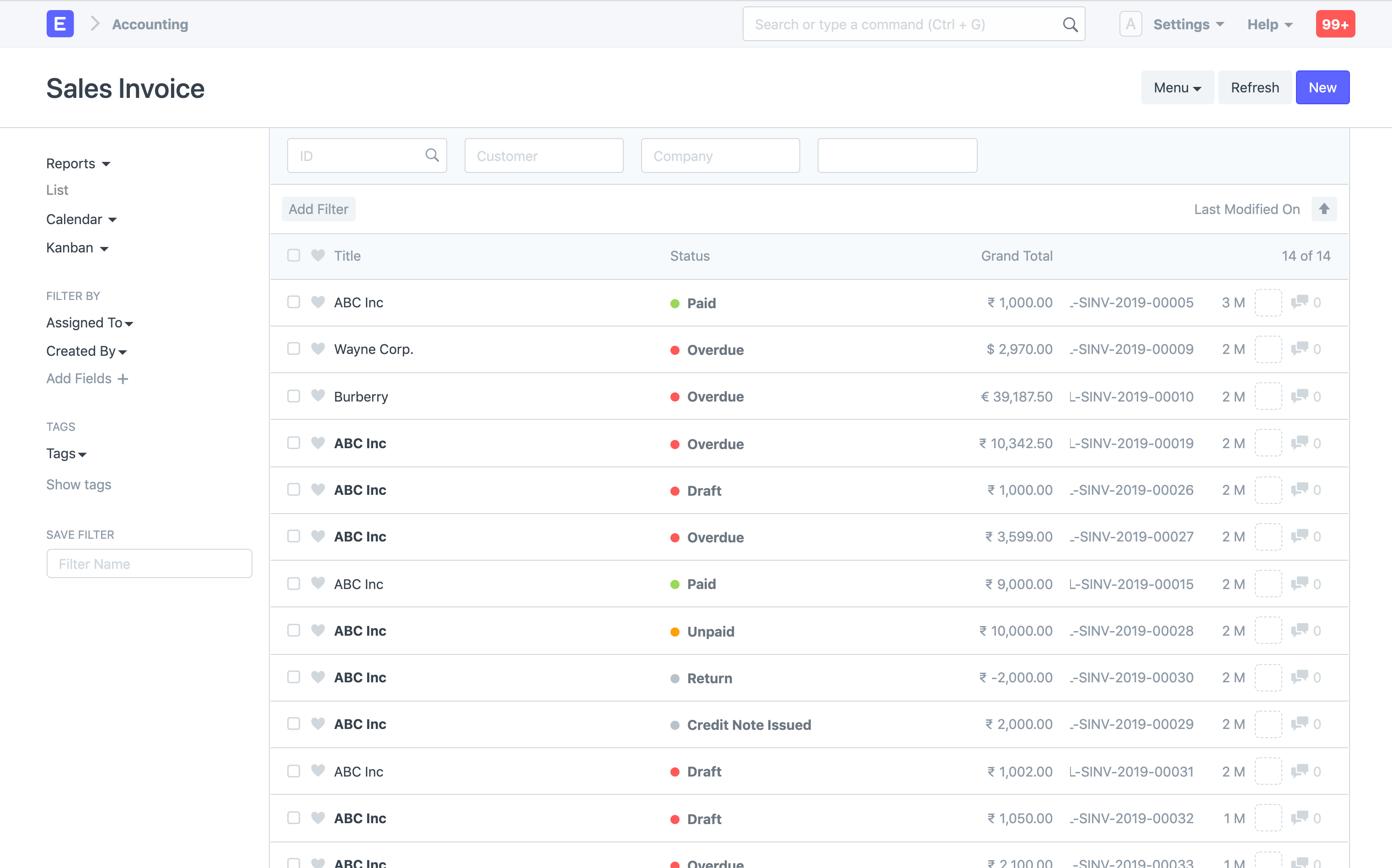
Task: Click inside the Filter Name field
Action: 149,563
